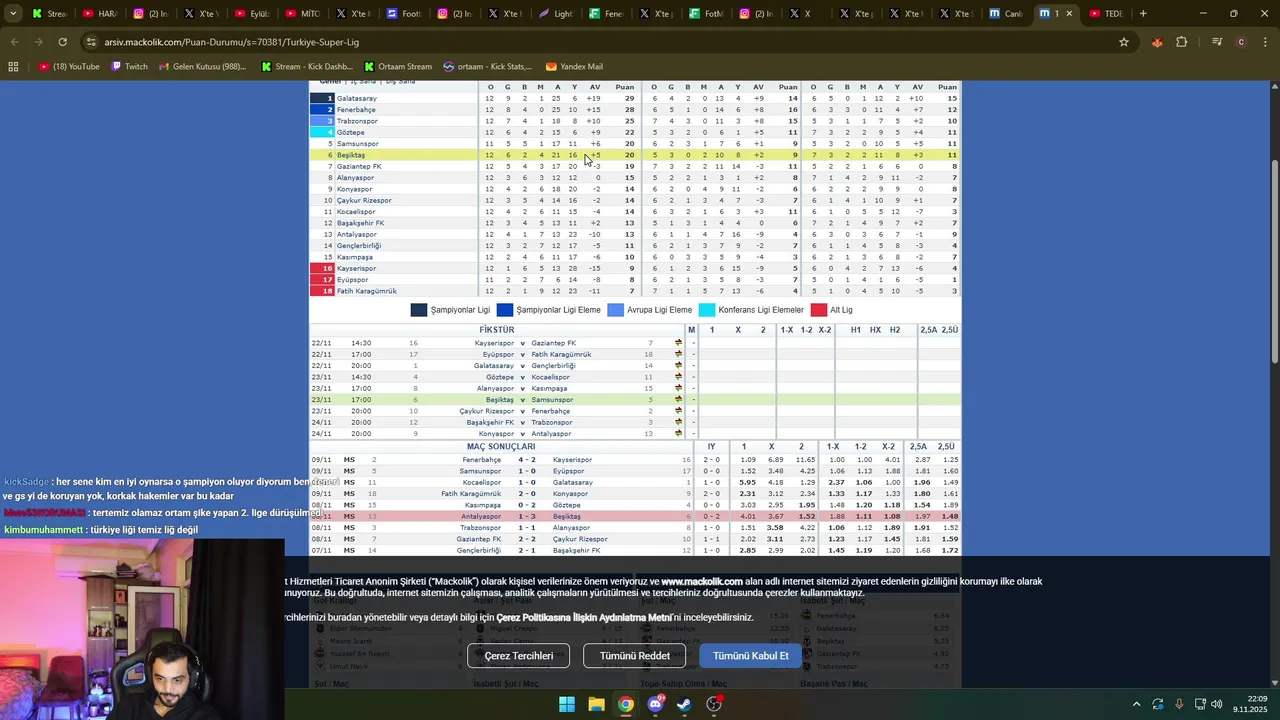Open a new browser tab with plus
The image size is (1280, 720).
[1143, 14]
